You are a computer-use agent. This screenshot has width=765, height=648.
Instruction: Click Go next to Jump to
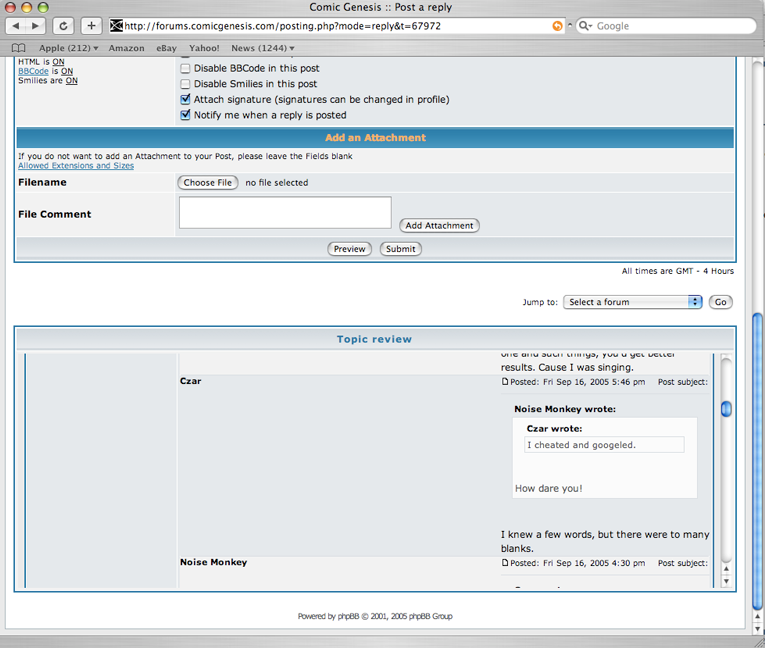(x=721, y=302)
